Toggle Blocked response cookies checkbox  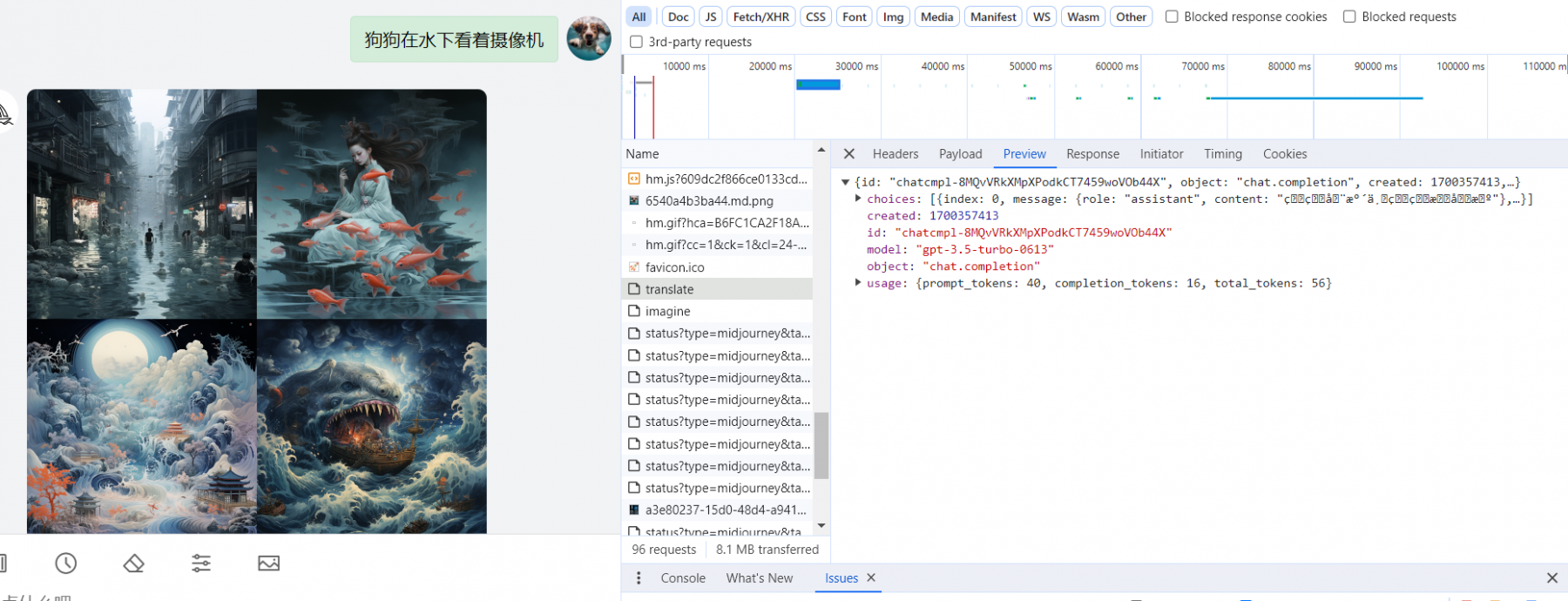(x=1172, y=17)
